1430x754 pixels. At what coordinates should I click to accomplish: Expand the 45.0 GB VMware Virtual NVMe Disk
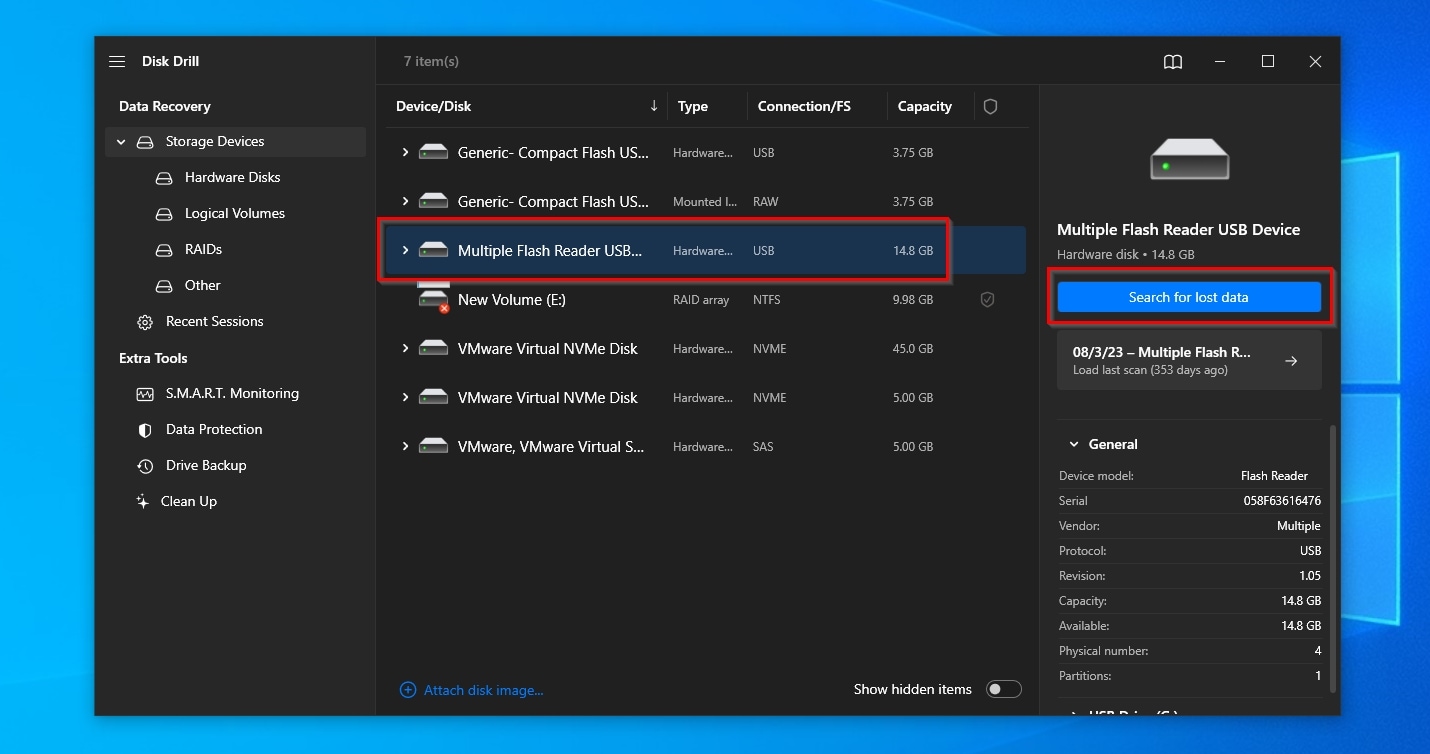click(405, 348)
